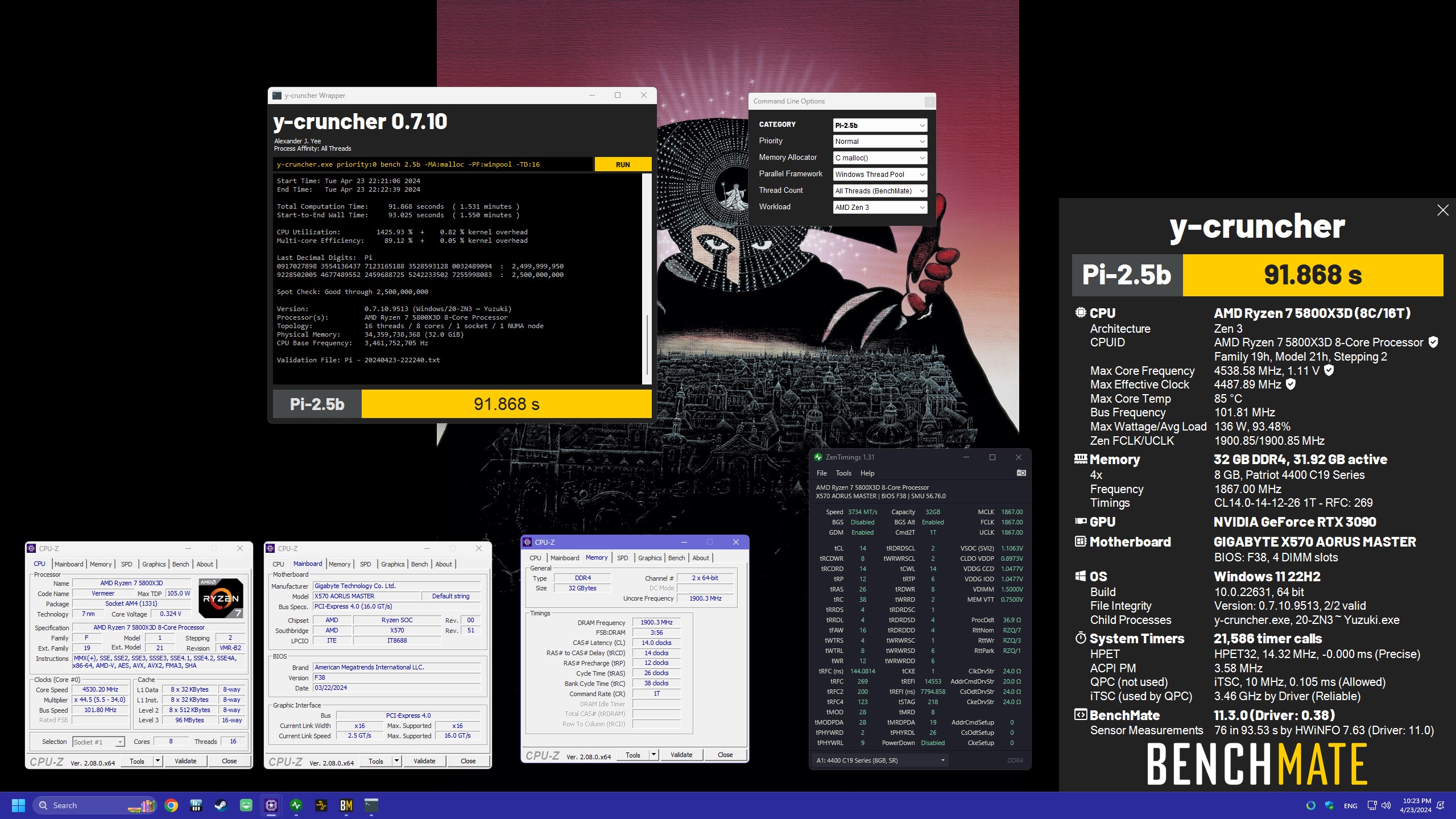The image size is (1456, 819).
Task: Expand Tools arrow in CPU-Z Mainboard window
Action: point(396,761)
